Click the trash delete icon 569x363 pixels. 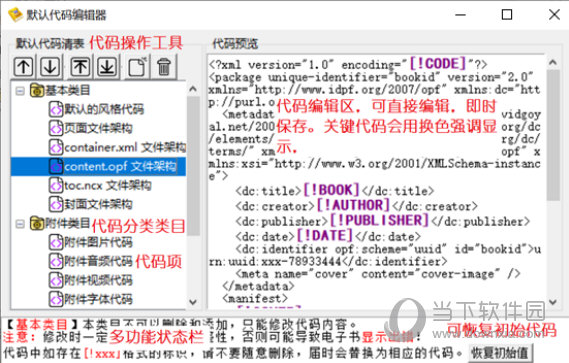[164, 67]
